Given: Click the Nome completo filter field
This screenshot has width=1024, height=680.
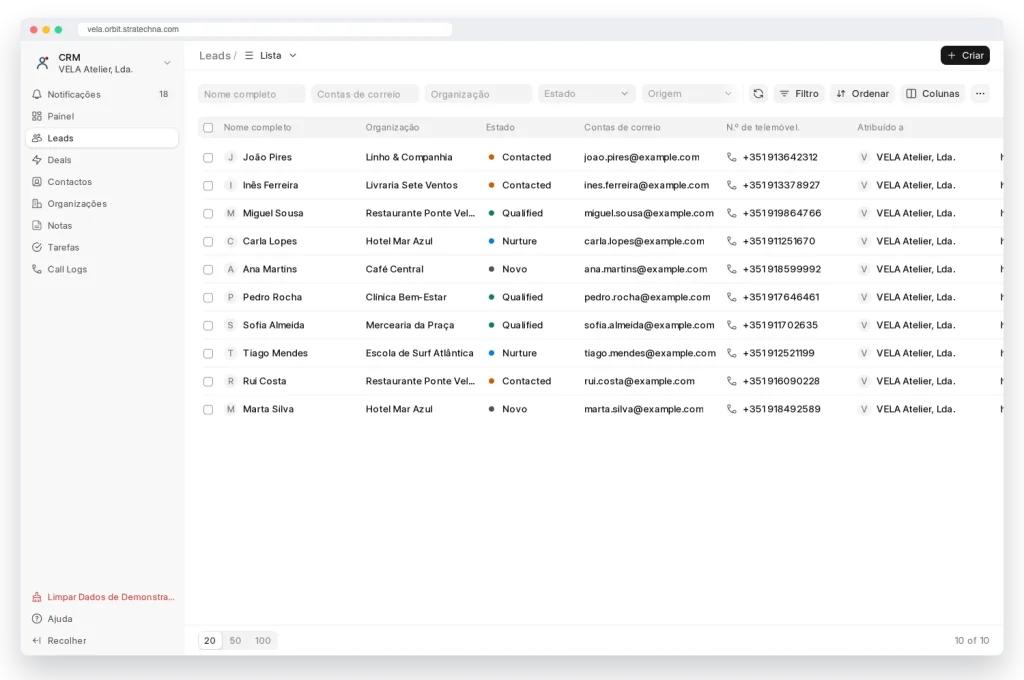Looking at the screenshot, I should [251, 94].
